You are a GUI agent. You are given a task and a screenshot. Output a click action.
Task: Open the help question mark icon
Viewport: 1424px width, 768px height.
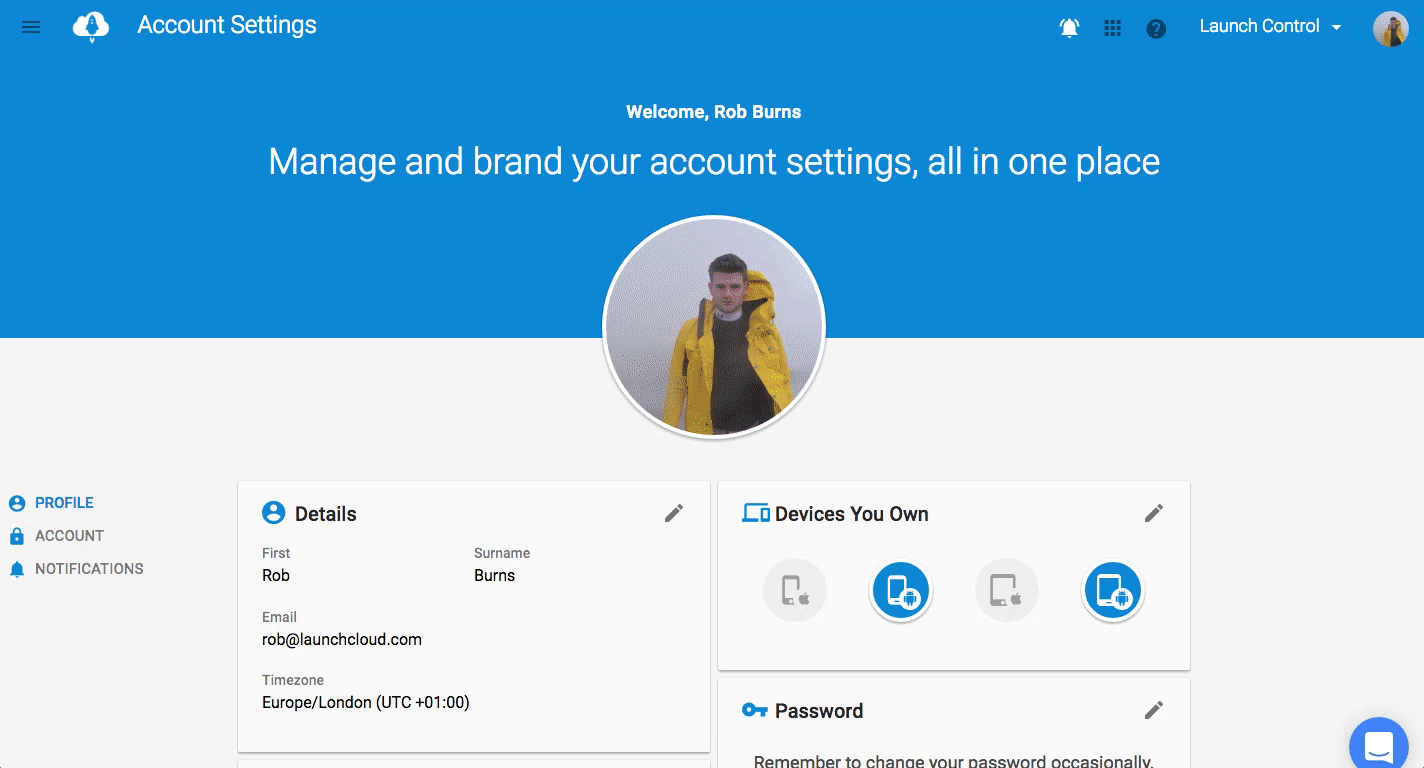coord(1156,28)
